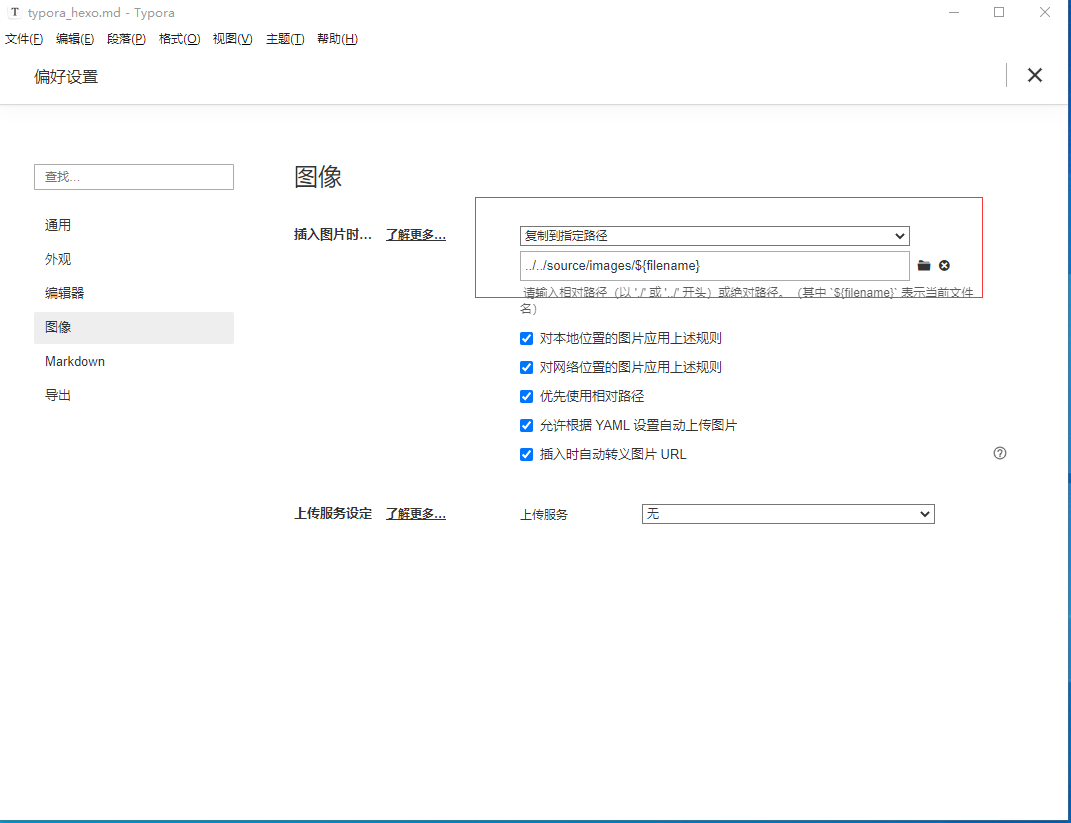Toggle prefer relative path checkbox
The width and height of the screenshot is (1071, 823).
[x=527, y=397]
